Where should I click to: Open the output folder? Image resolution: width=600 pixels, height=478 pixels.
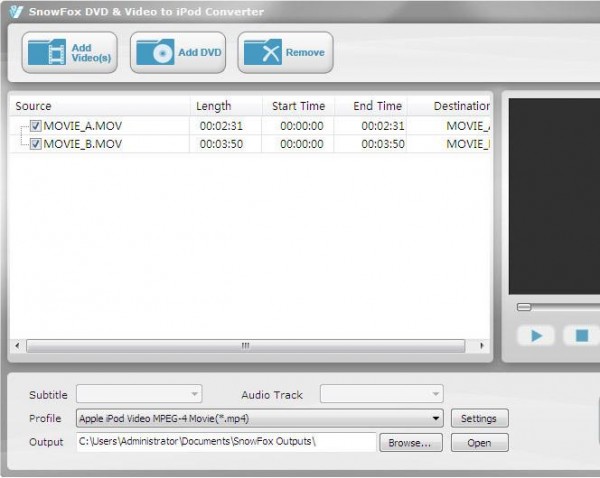coord(480,443)
